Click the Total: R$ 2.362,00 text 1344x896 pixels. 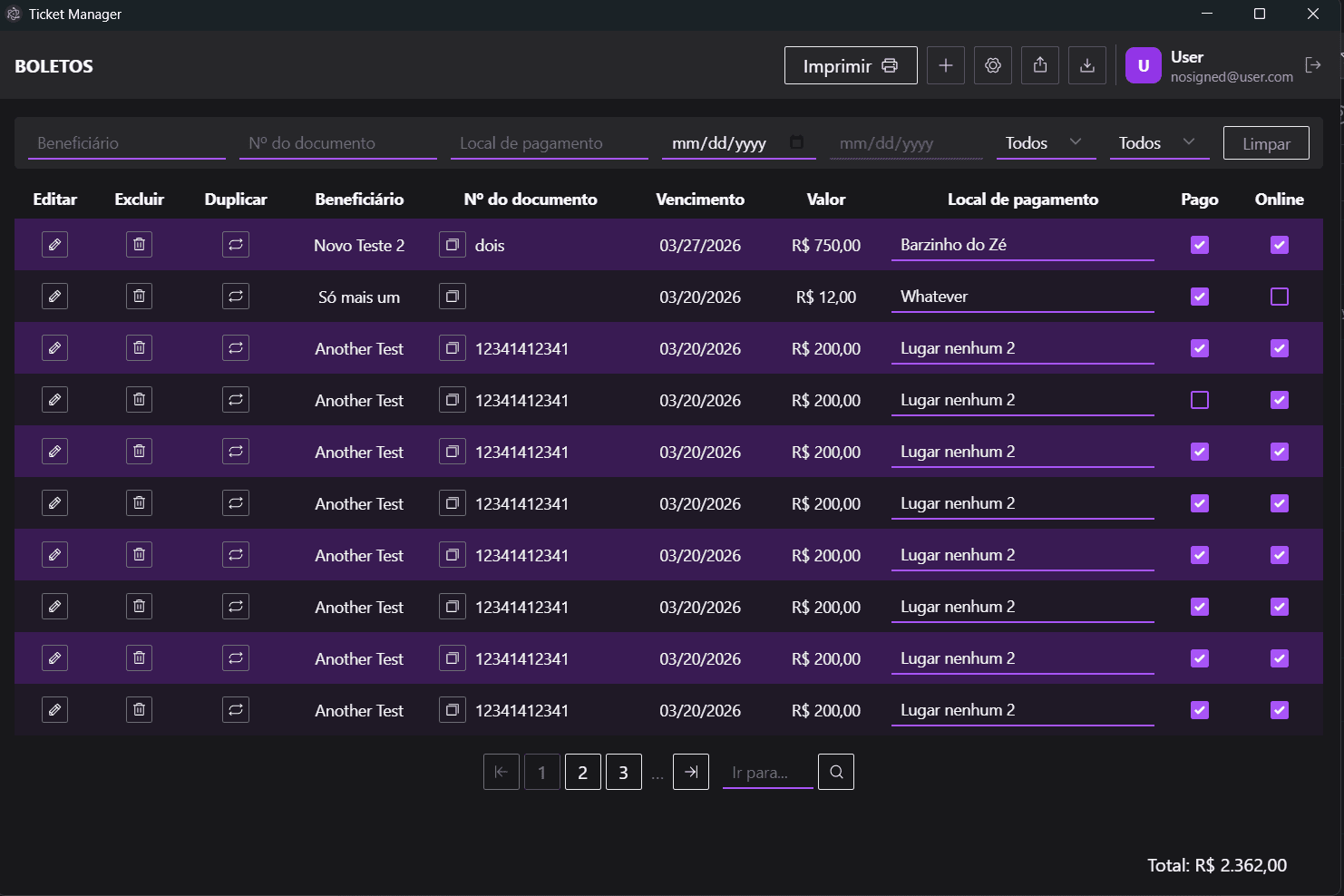(x=1217, y=865)
